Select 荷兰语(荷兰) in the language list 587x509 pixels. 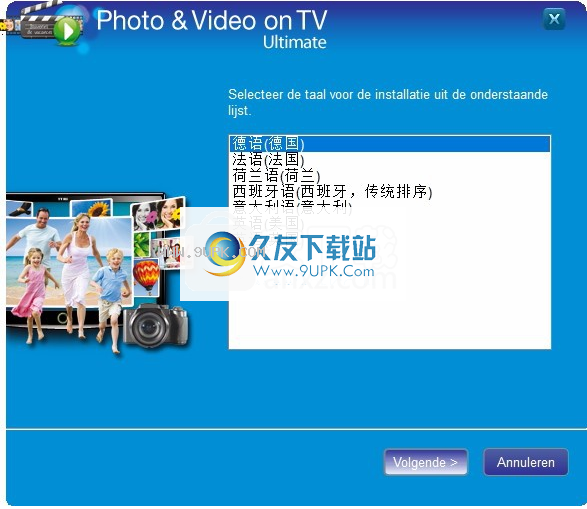coord(389,176)
